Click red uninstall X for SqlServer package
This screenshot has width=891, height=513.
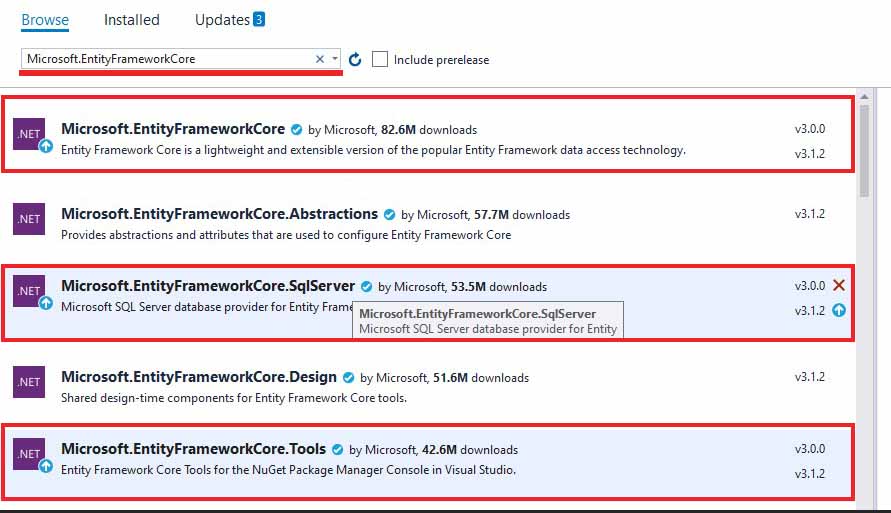839,285
